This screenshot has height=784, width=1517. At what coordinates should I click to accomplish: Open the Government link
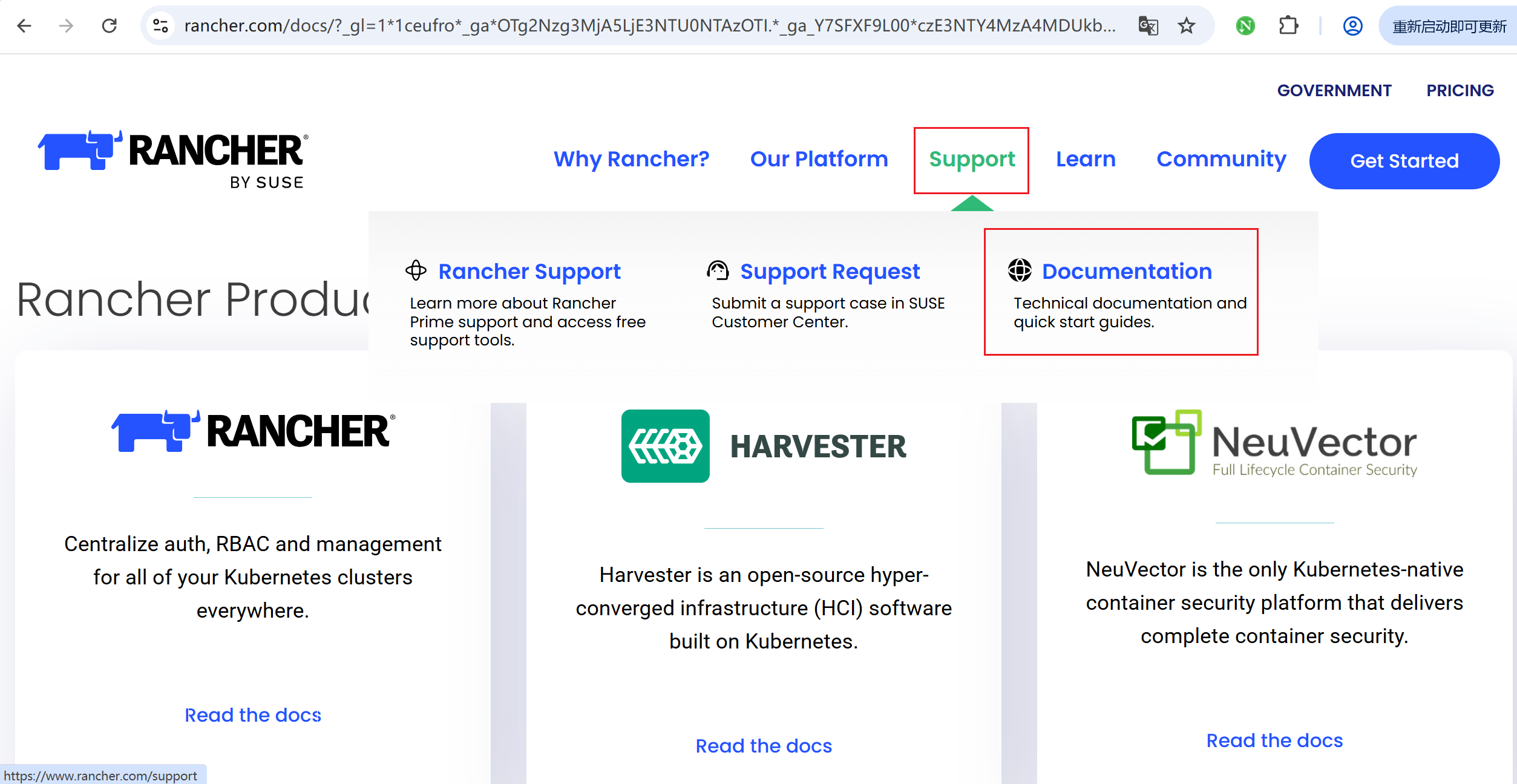(1334, 91)
